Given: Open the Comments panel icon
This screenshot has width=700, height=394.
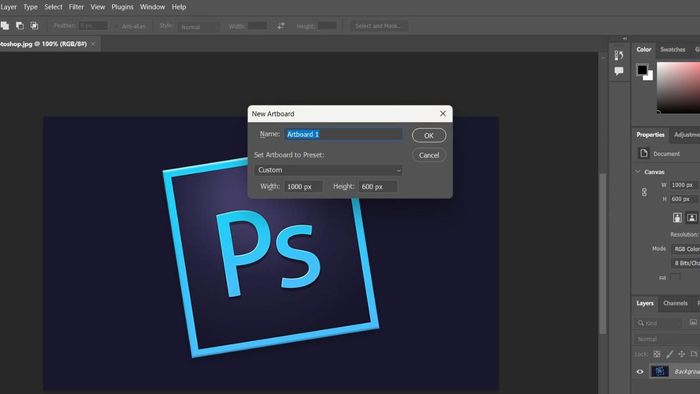Looking at the screenshot, I should [619, 71].
